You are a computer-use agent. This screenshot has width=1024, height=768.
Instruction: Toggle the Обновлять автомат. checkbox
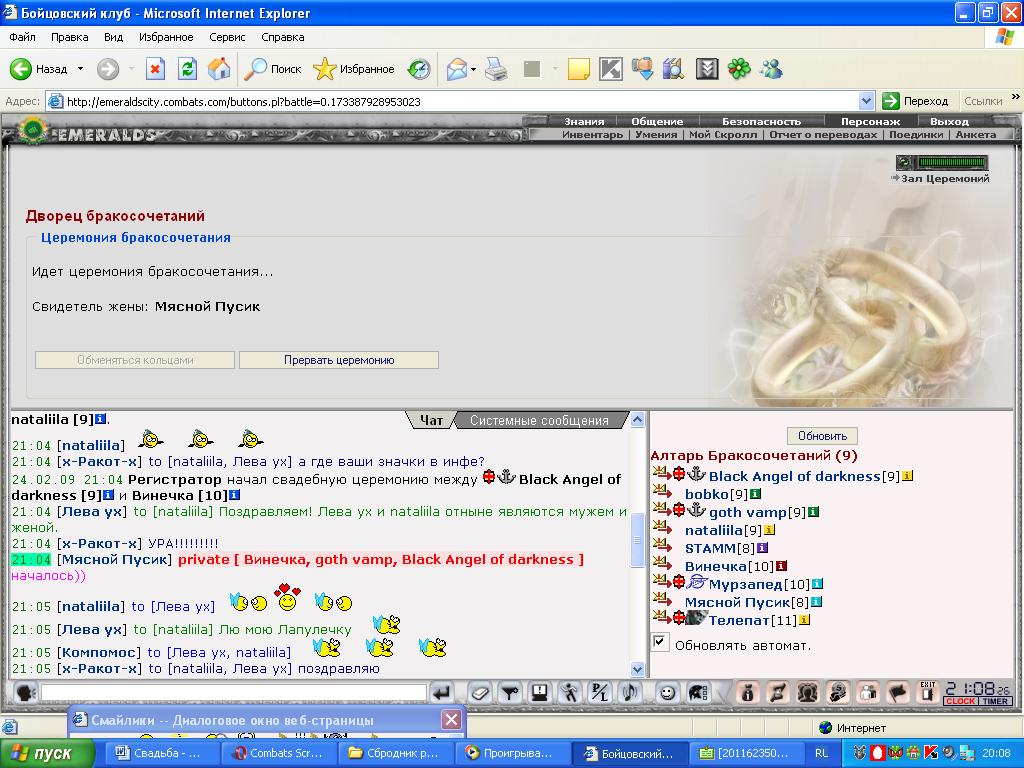(x=660, y=642)
